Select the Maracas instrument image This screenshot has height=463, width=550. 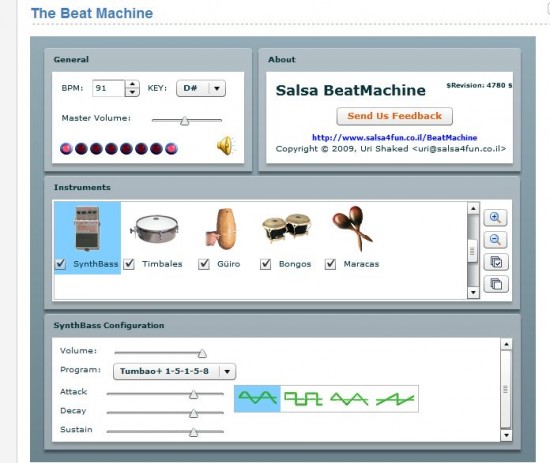coord(352,228)
